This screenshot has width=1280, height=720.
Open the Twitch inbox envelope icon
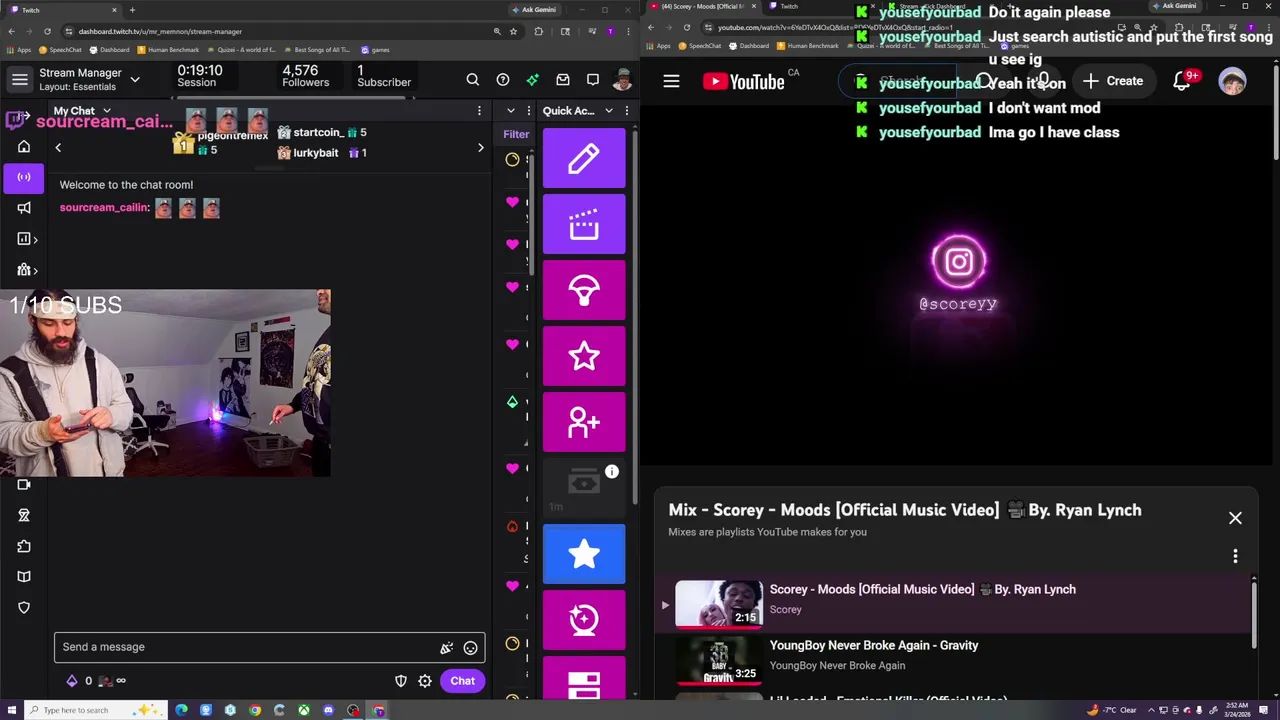[x=563, y=80]
